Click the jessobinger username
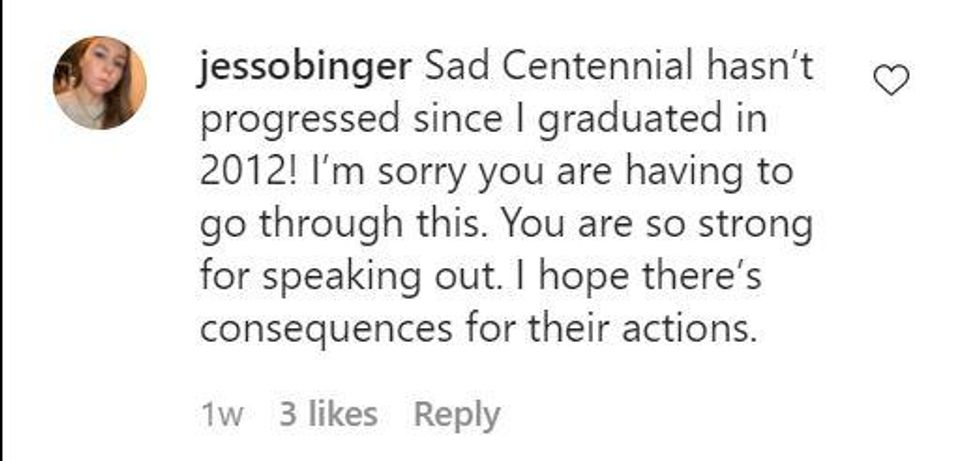The height and width of the screenshot is (461, 980). (308, 68)
